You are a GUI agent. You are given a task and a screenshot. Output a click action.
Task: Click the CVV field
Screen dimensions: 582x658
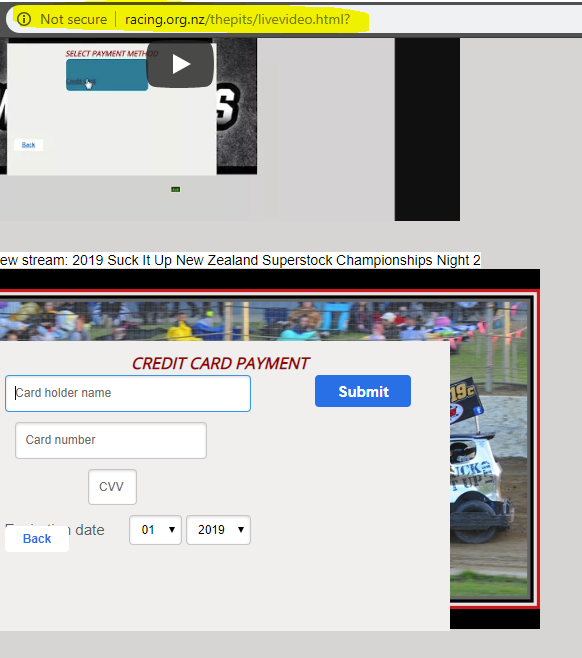pyautogui.click(x=112, y=487)
